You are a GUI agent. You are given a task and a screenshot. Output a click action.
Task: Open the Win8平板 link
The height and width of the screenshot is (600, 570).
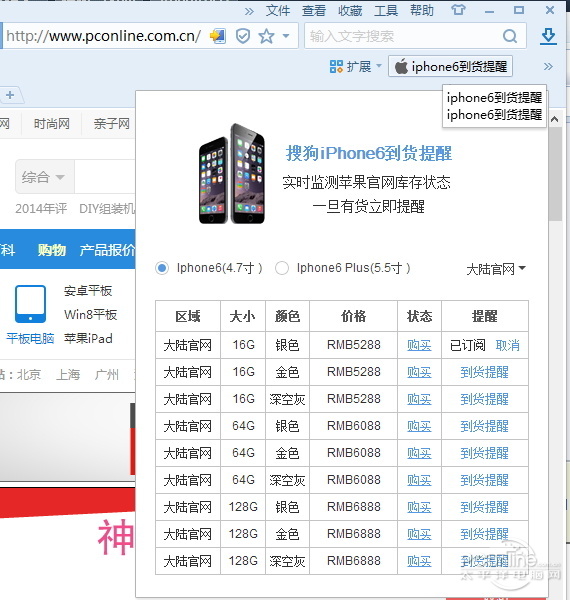pyautogui.click(x=91, y=315)
